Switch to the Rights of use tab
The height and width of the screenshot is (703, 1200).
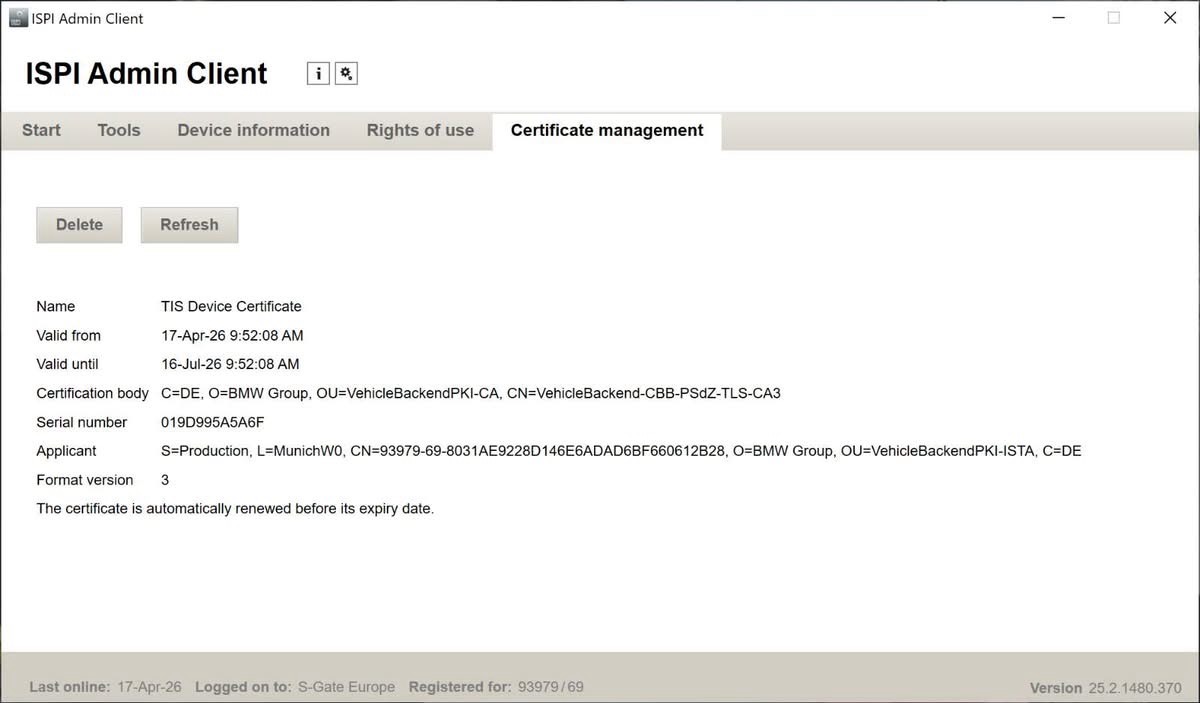pyautogui.click(x=420, y=130)
